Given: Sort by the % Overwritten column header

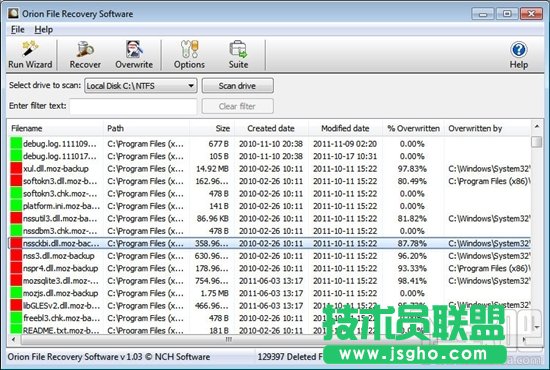Looking at the screenshot, I should (413, 128).
